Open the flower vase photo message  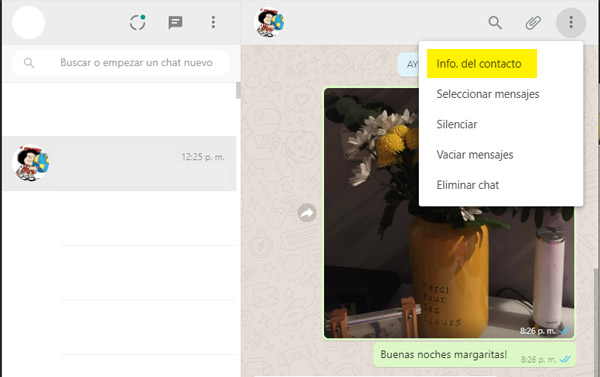point(449,213)
